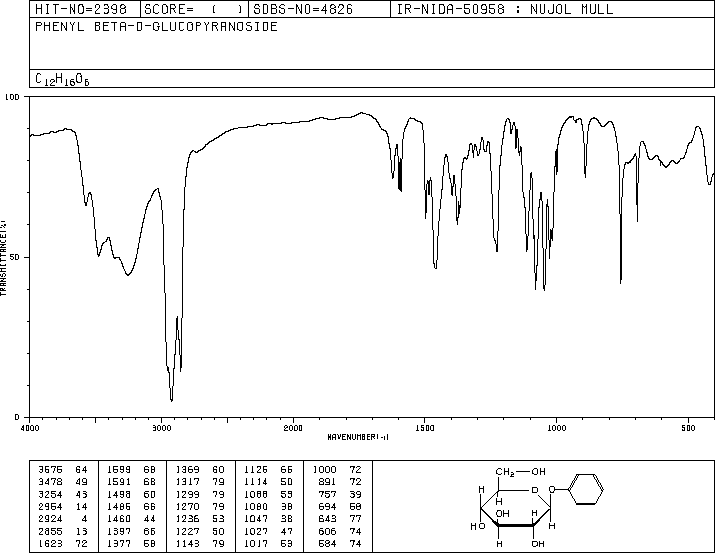
Task: Select peak value 1236 in the table
Action: click(x=187, y=519)
